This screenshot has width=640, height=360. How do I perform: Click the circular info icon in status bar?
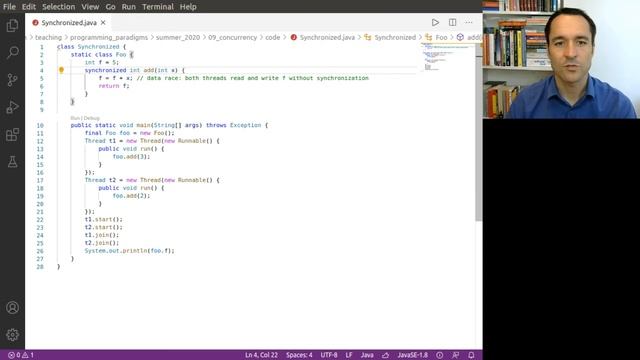coord(440,355)
